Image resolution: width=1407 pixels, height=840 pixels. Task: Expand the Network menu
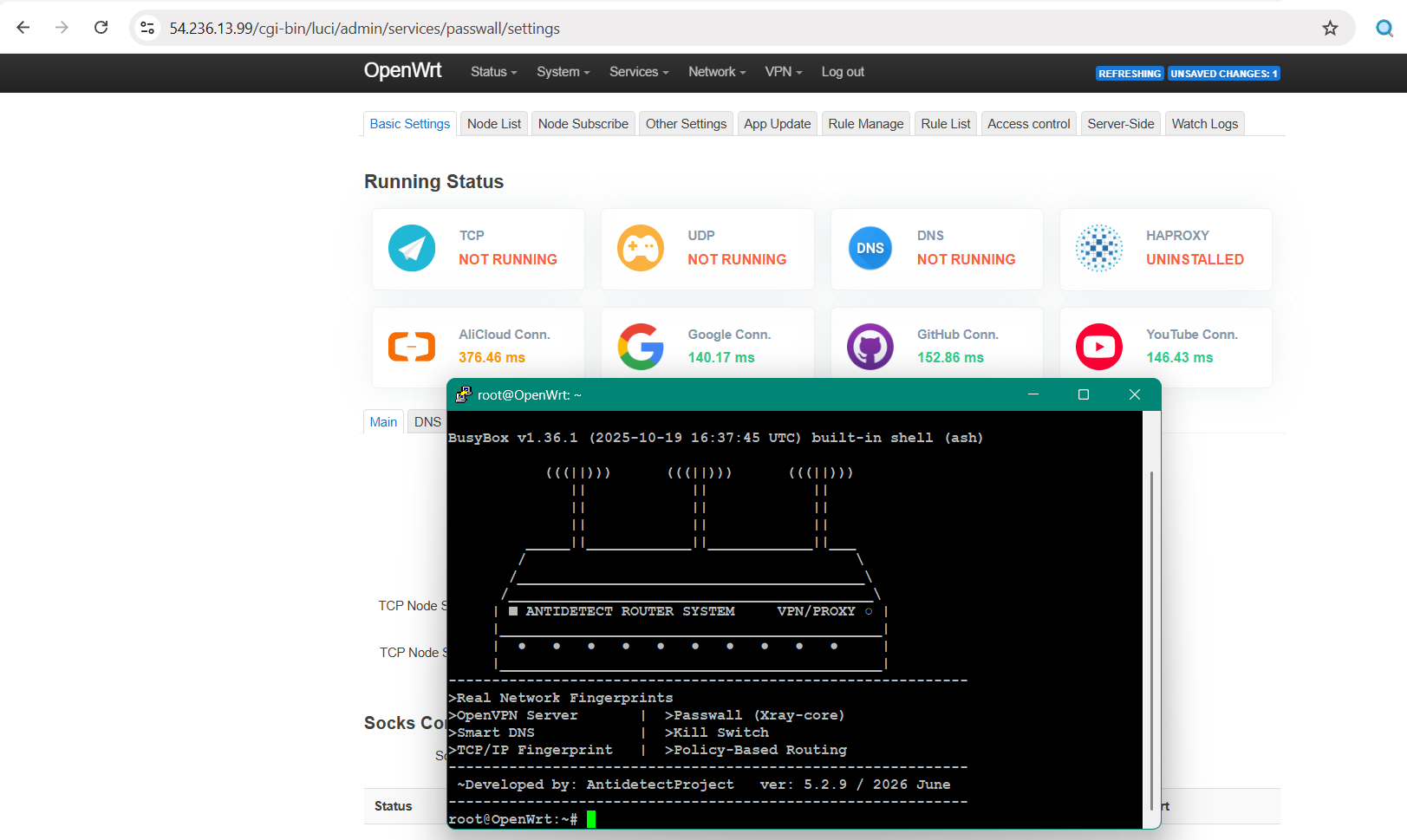pos(717,72)
